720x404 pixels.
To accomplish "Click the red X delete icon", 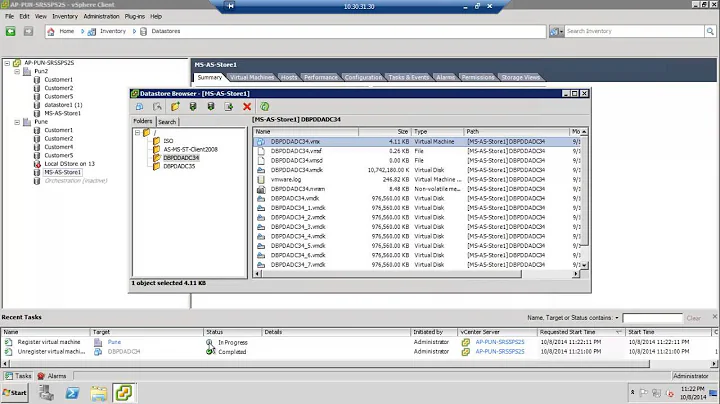I will pyautogui.click(x=247, y=107).
